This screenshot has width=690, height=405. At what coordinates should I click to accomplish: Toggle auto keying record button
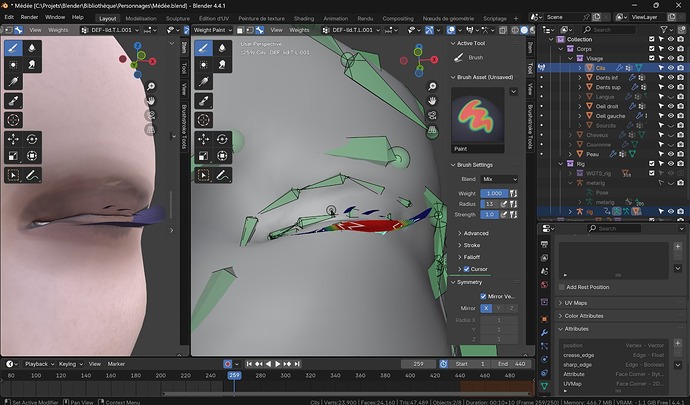click(228, 364)
